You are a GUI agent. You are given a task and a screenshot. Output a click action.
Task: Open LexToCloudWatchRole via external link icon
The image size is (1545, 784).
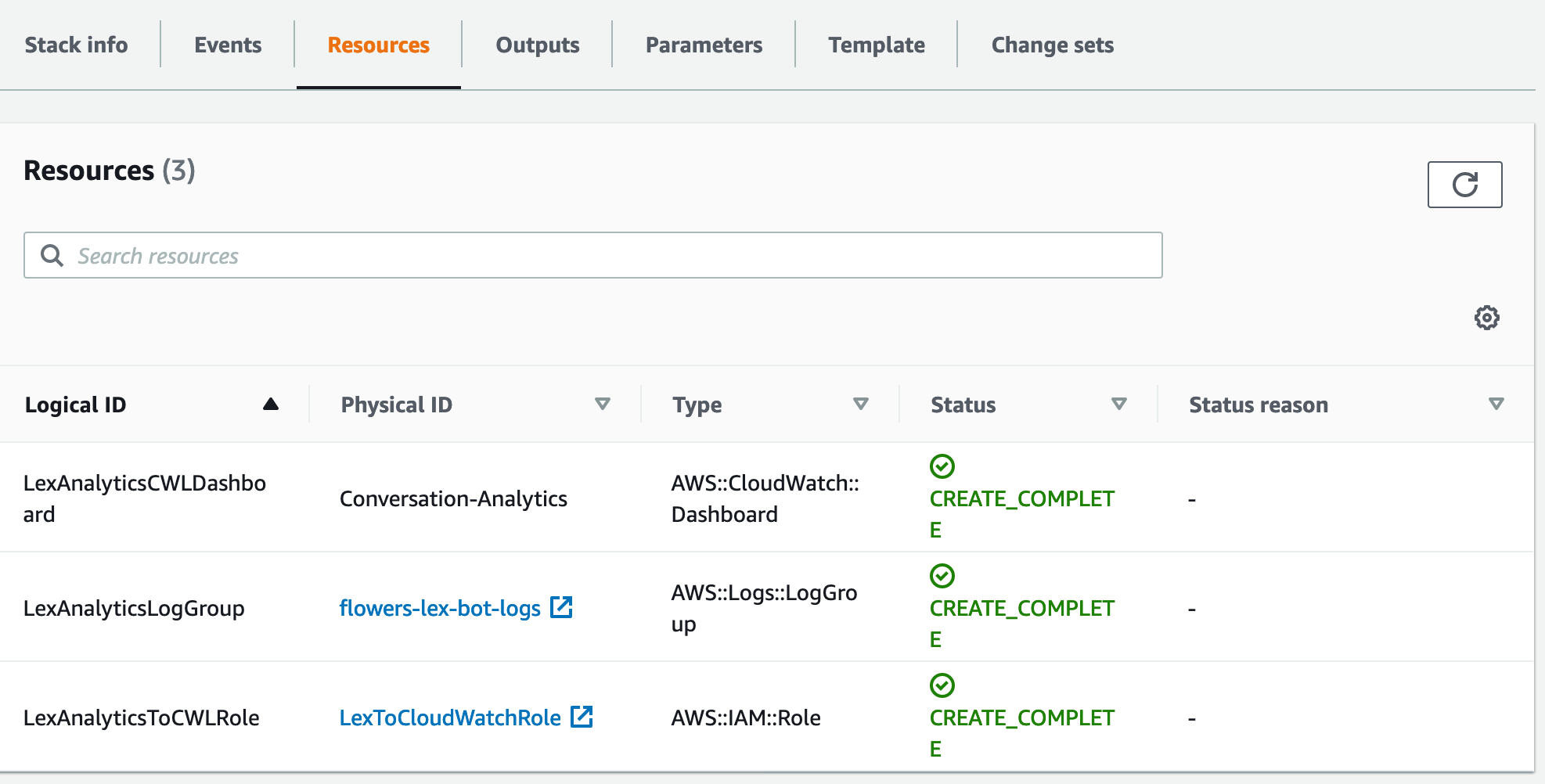pyautogui.click(x=582, y=717)
